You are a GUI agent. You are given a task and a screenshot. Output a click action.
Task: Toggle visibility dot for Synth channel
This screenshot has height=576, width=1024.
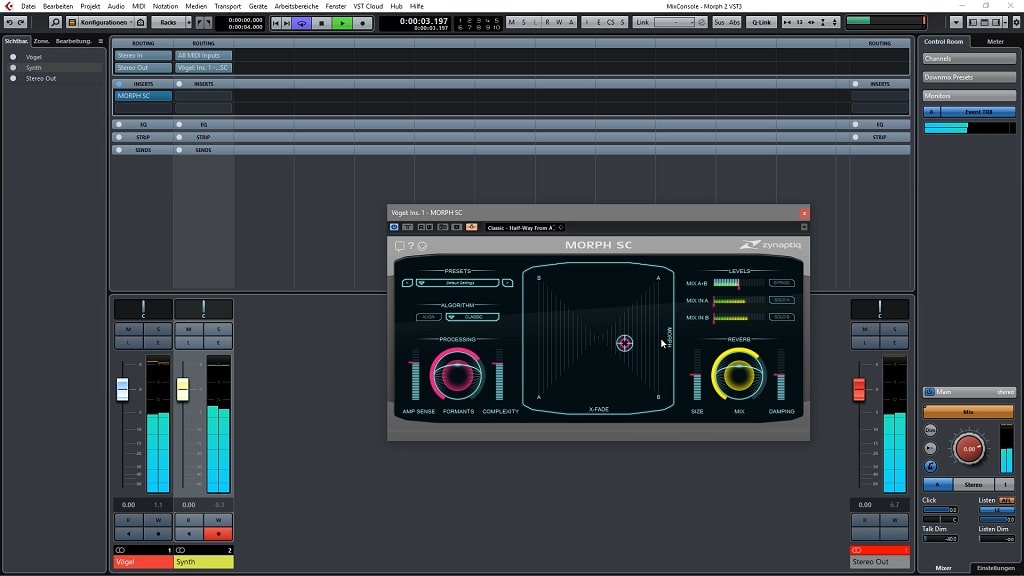(13, 67)
